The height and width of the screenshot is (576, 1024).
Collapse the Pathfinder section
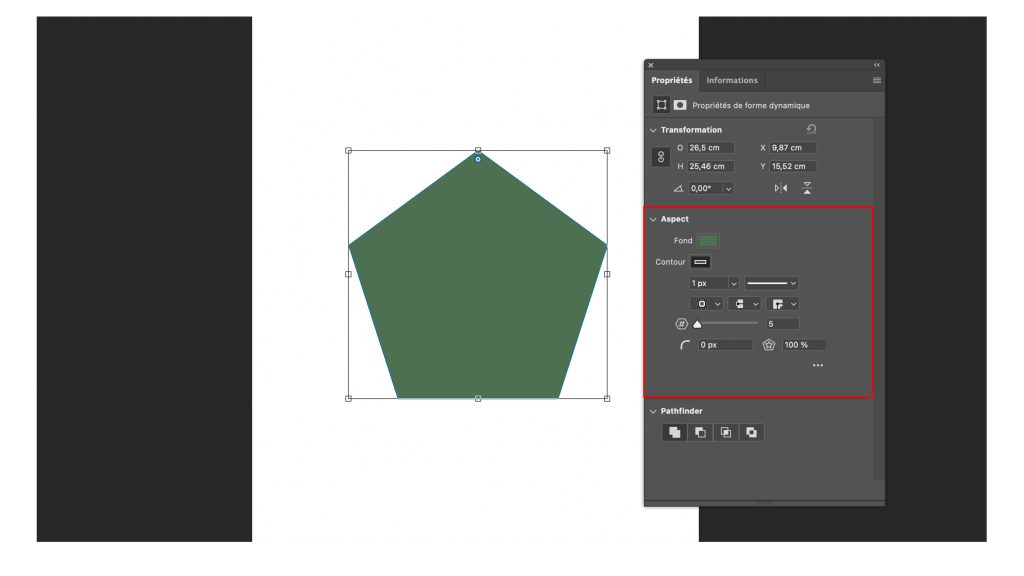(x=653, y=411)
